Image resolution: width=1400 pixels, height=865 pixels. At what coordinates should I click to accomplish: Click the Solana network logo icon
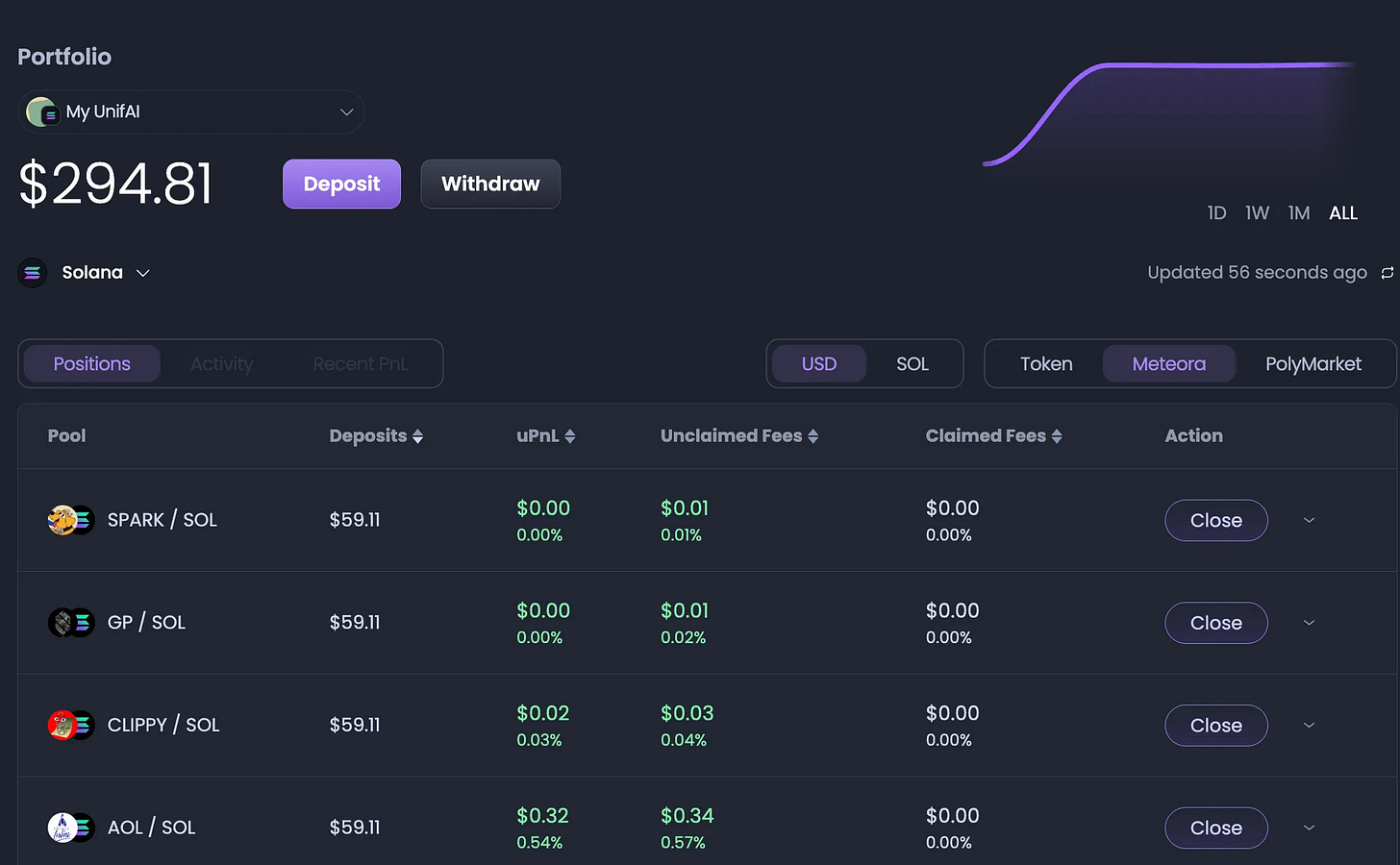pos(33,273)
